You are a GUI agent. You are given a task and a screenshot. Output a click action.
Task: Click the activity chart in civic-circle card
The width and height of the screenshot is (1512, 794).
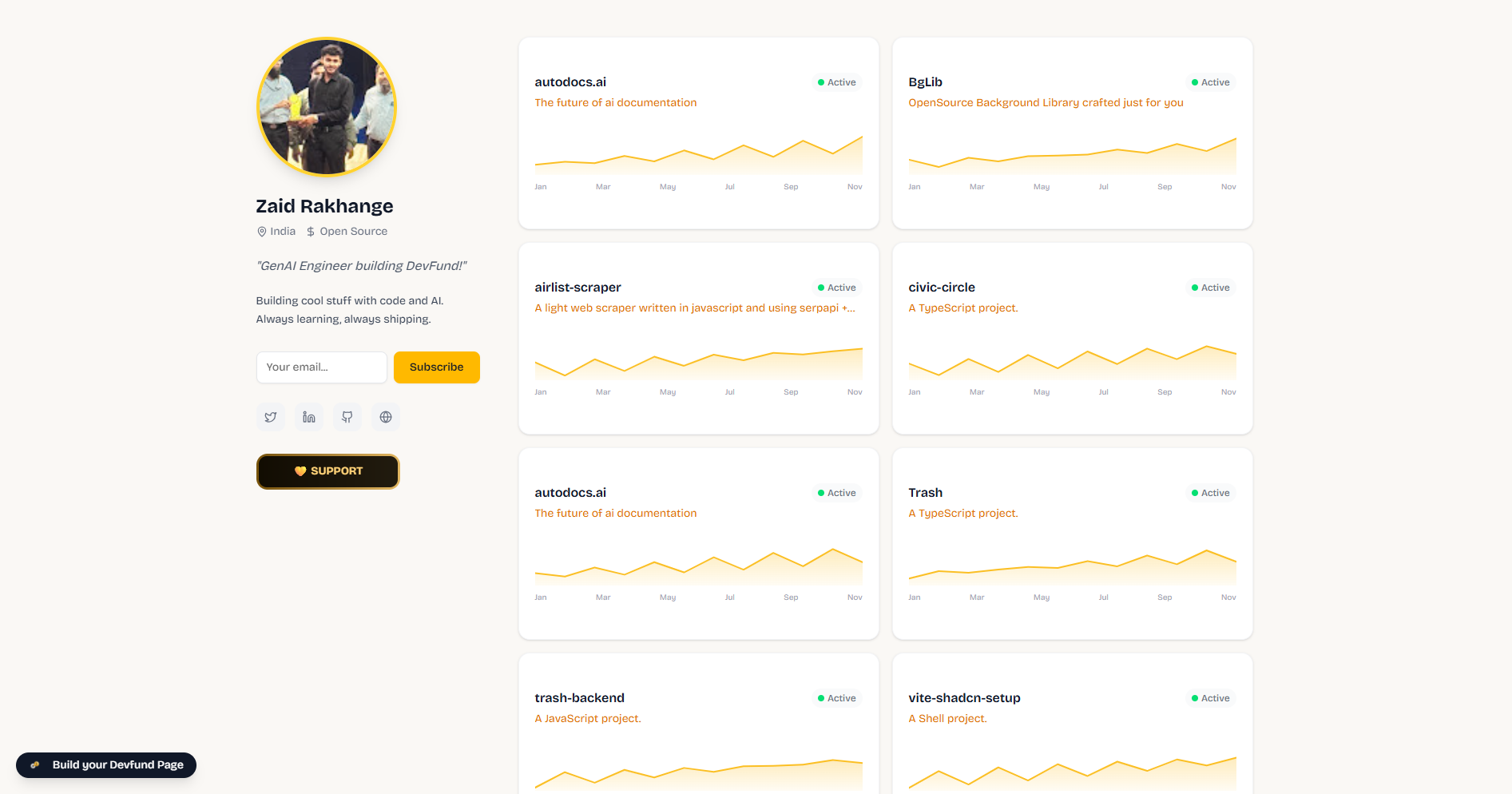[x=1072, y=363]
